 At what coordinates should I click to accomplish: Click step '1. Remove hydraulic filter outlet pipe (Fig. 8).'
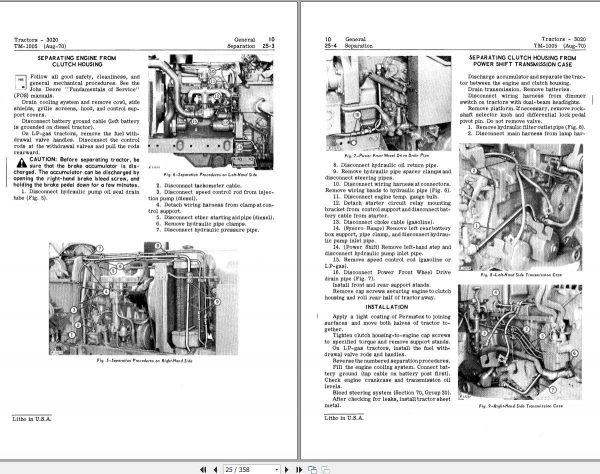click(526, 127)
